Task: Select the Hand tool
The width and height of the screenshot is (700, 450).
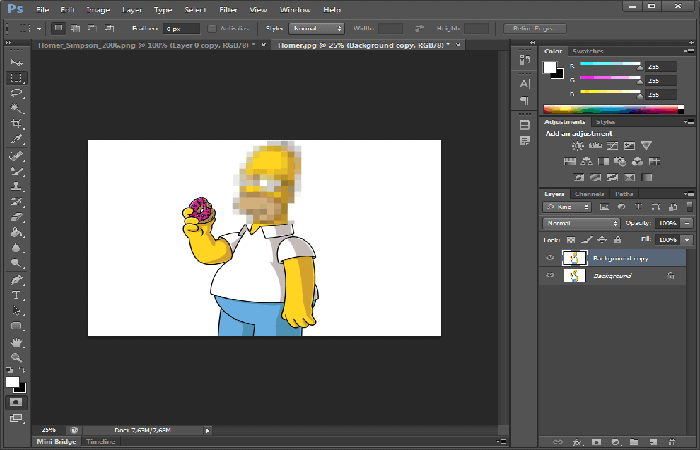Action: (x=17, y=342)
